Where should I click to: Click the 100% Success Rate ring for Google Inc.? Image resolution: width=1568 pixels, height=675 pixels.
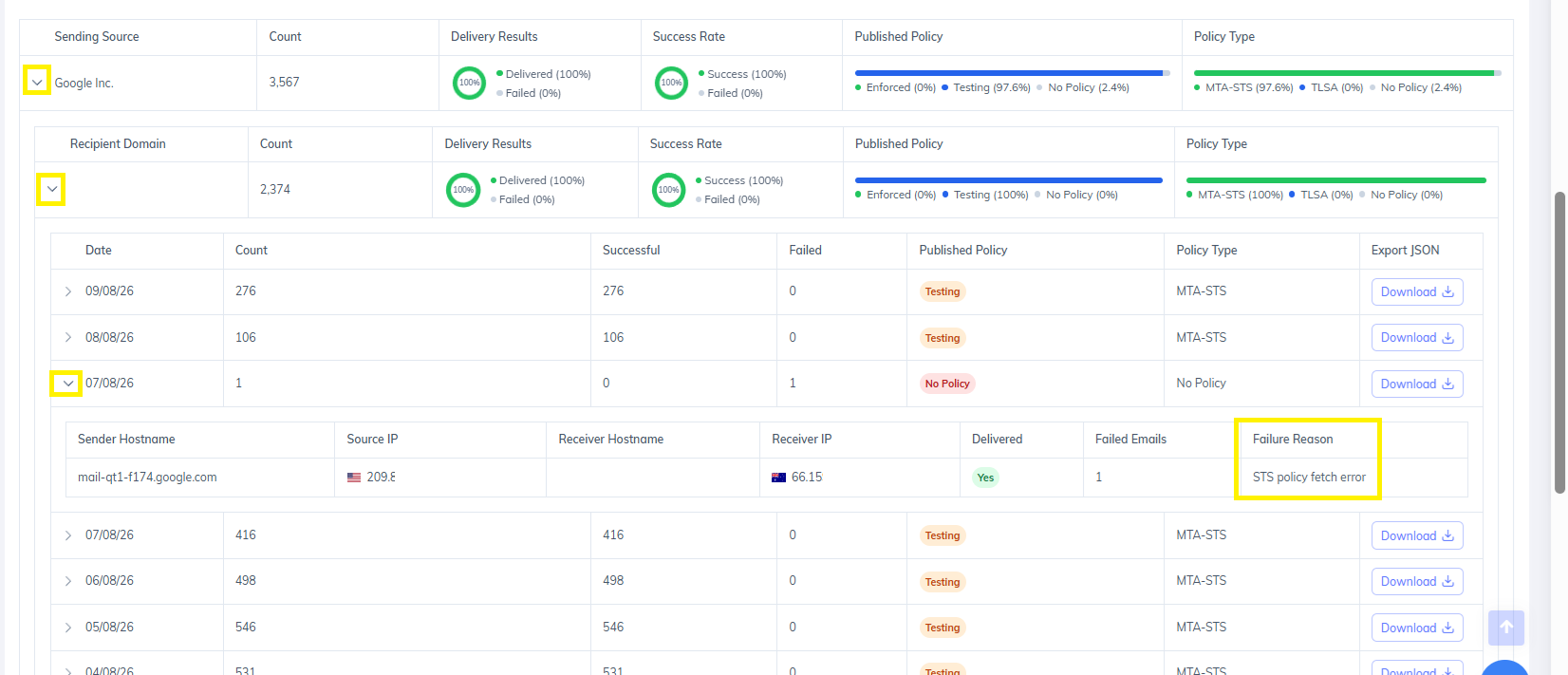point(672,83)
